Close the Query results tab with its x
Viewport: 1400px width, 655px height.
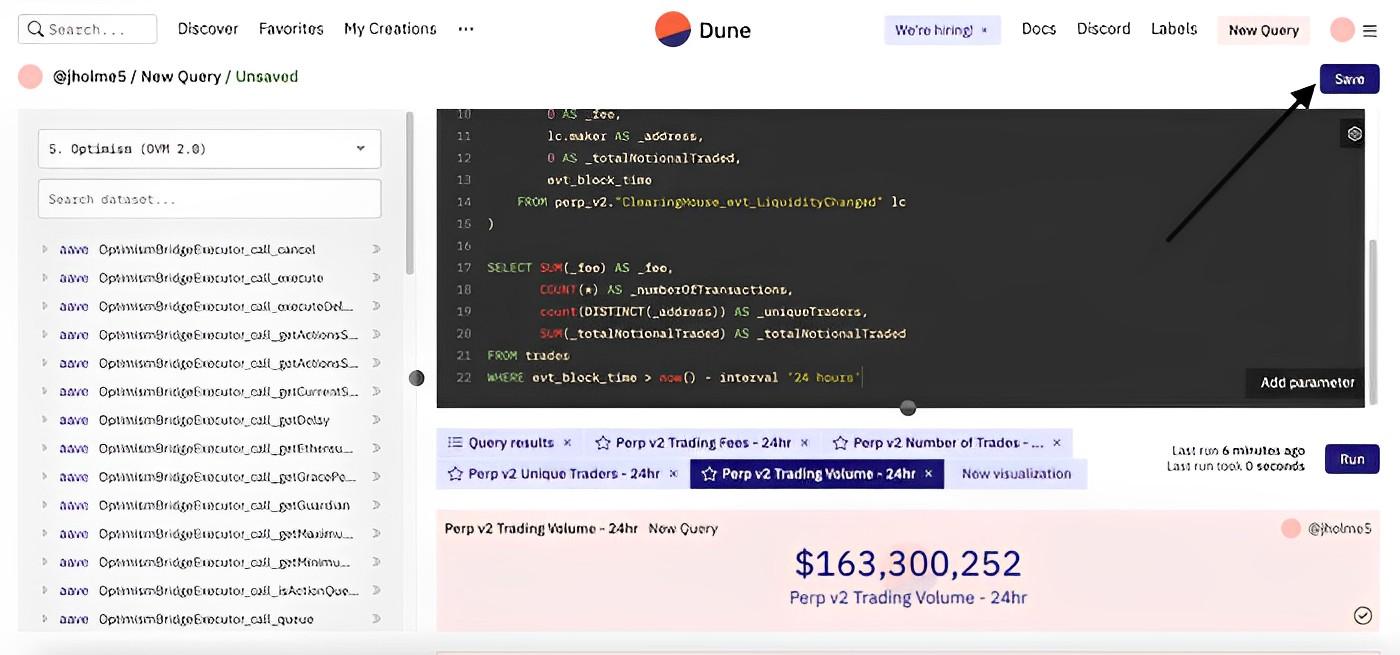(x=567, y=442)
